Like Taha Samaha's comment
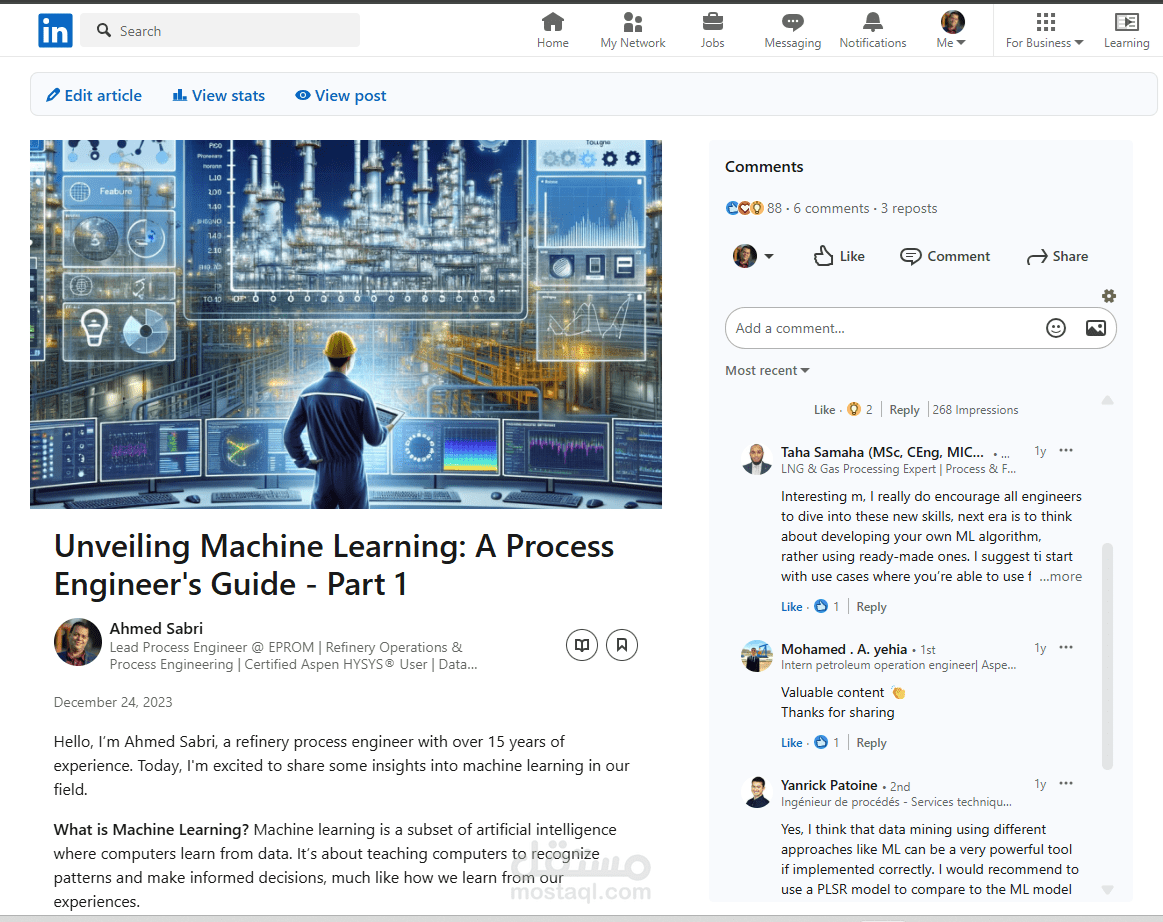 tap(791, 607)
